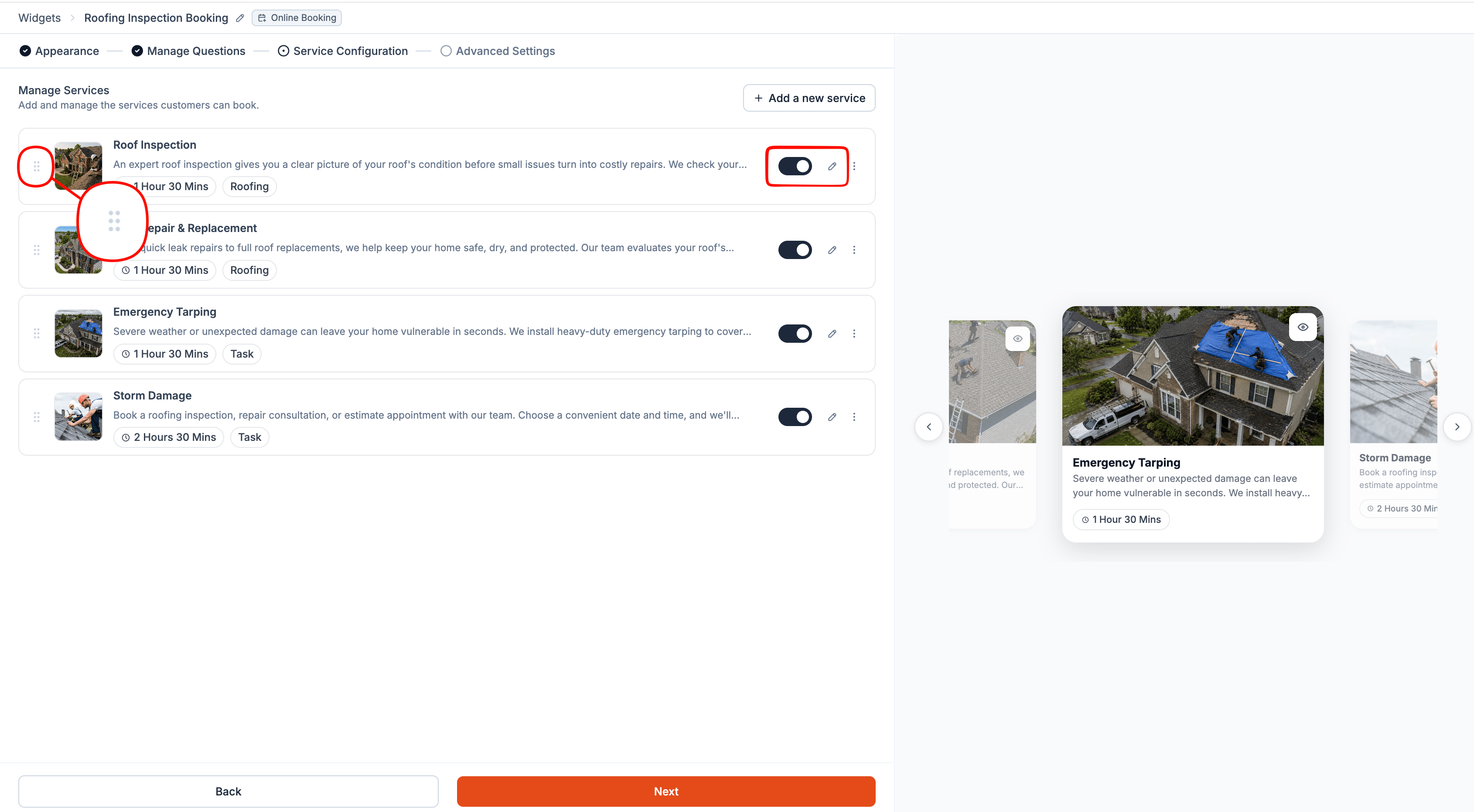Show previous preview card with left chevron

click(929, 427)
